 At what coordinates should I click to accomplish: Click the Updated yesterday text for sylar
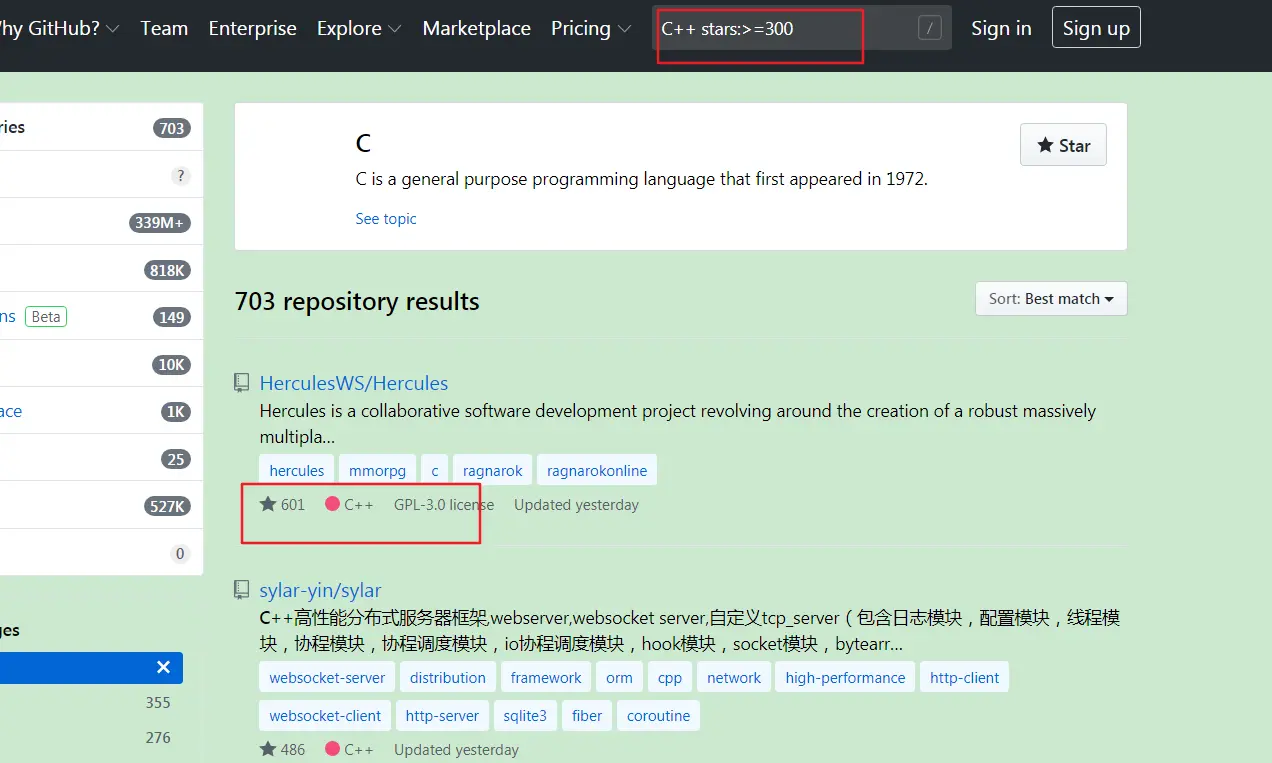[x=456, y=749]
